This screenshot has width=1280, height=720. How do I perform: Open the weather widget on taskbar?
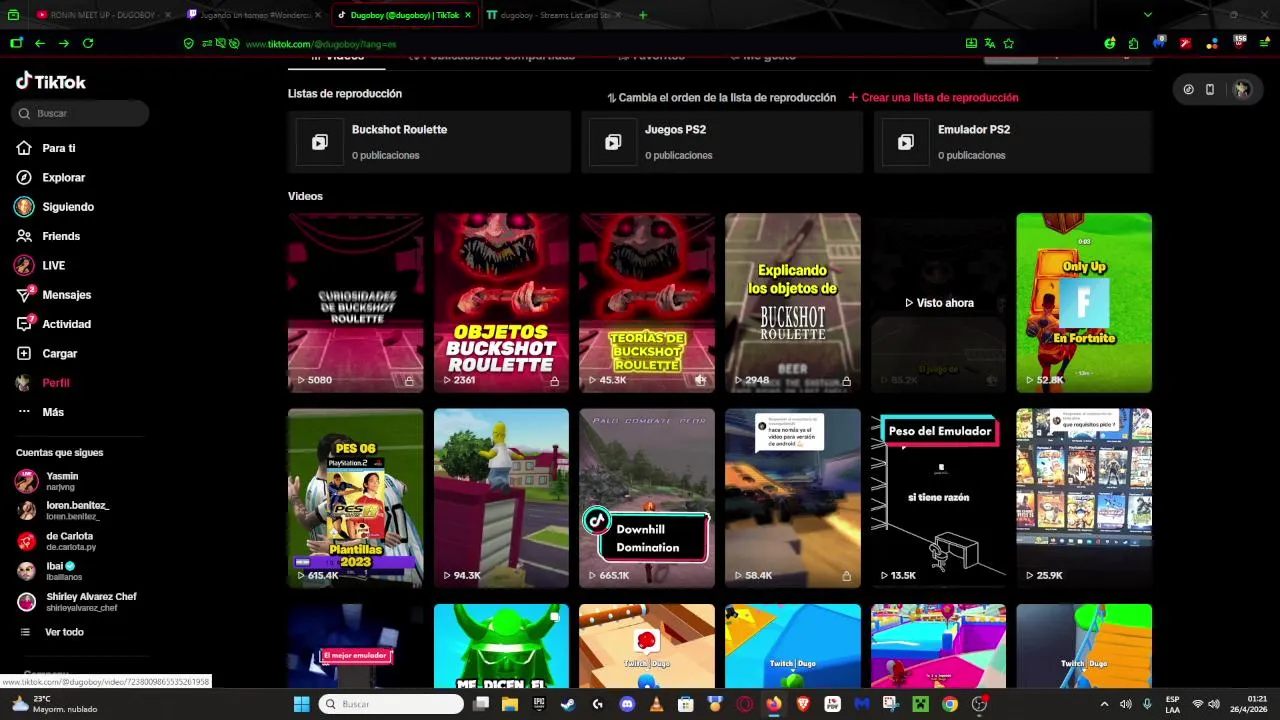55,704
